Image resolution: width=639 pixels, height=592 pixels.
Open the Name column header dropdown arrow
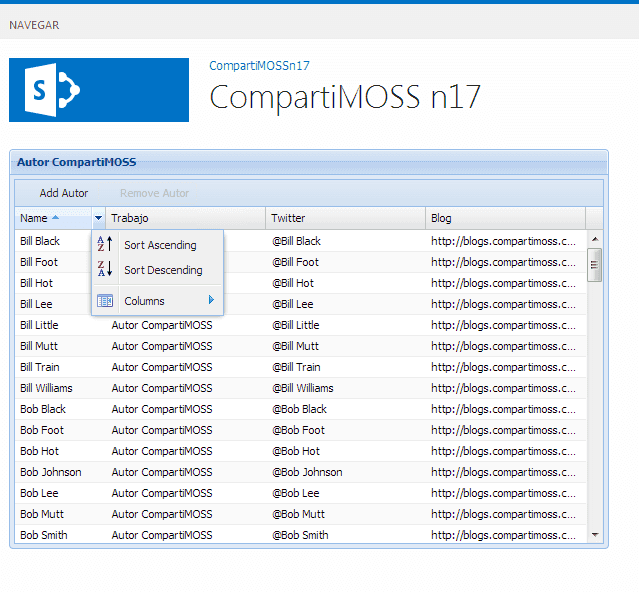pos(98,218)
